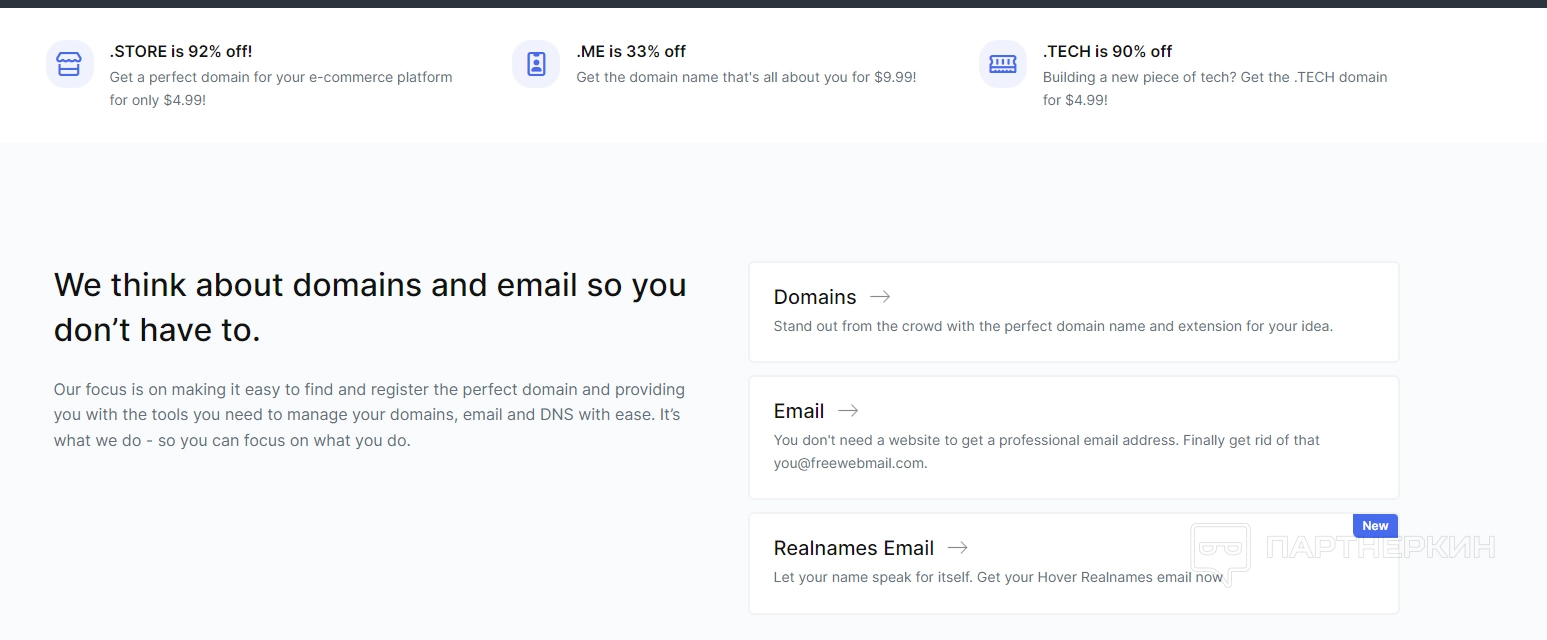This screenshot has width=1547, height=640.
Task: Click the .ME domain $9.99 description text
Action: click(x=746, y=77)
